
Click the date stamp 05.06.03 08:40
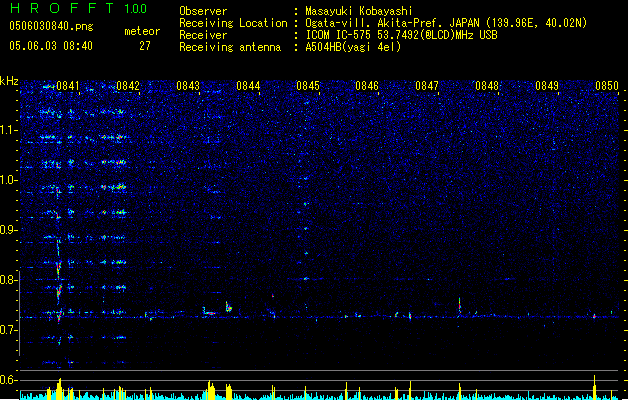point(51,46)
